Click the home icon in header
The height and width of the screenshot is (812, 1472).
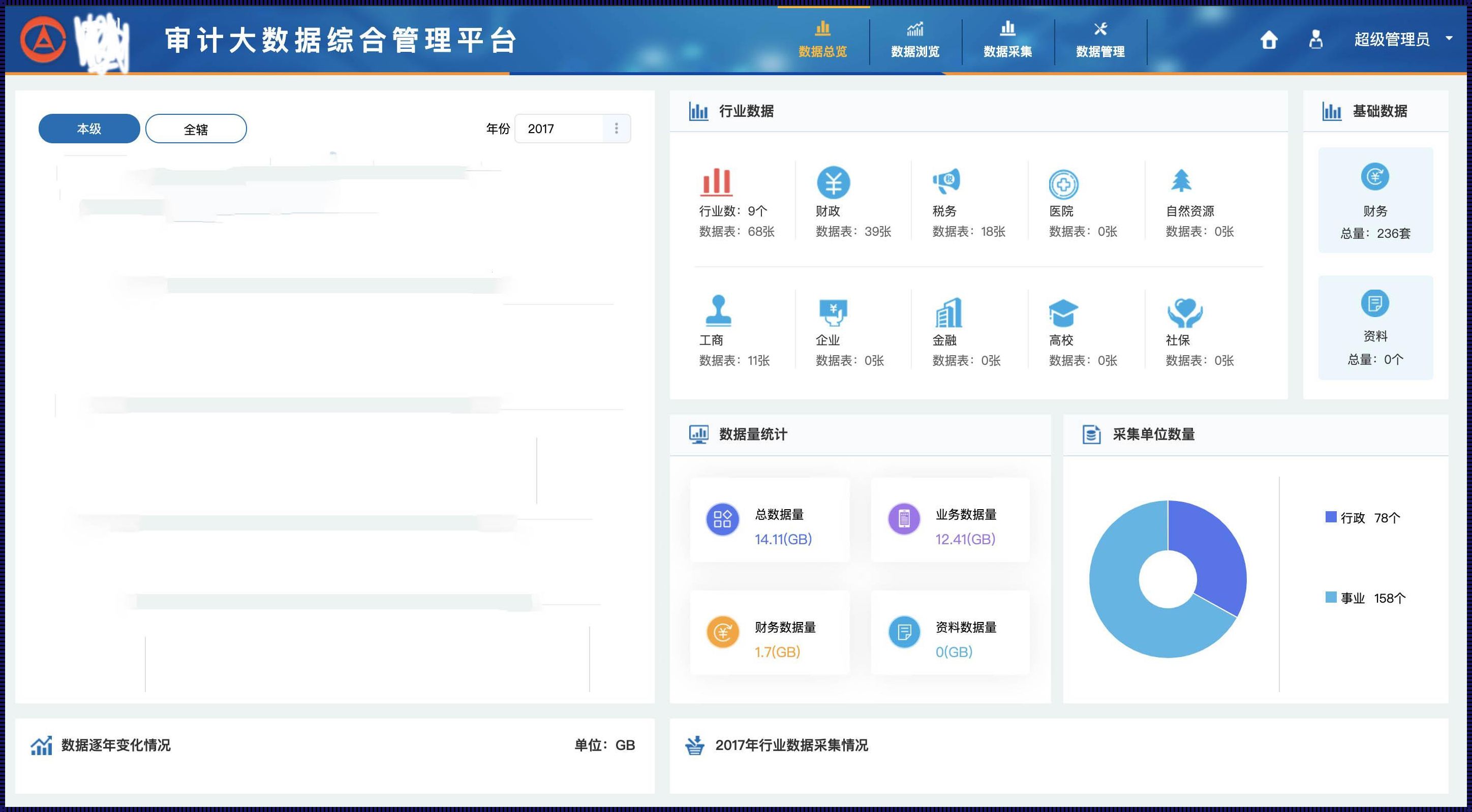[1269, 40]
